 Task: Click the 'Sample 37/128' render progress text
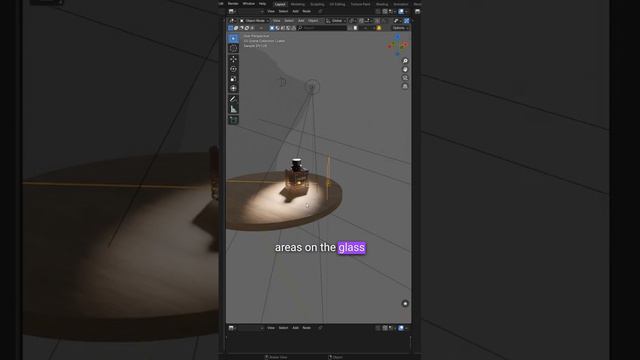(255, 46)
